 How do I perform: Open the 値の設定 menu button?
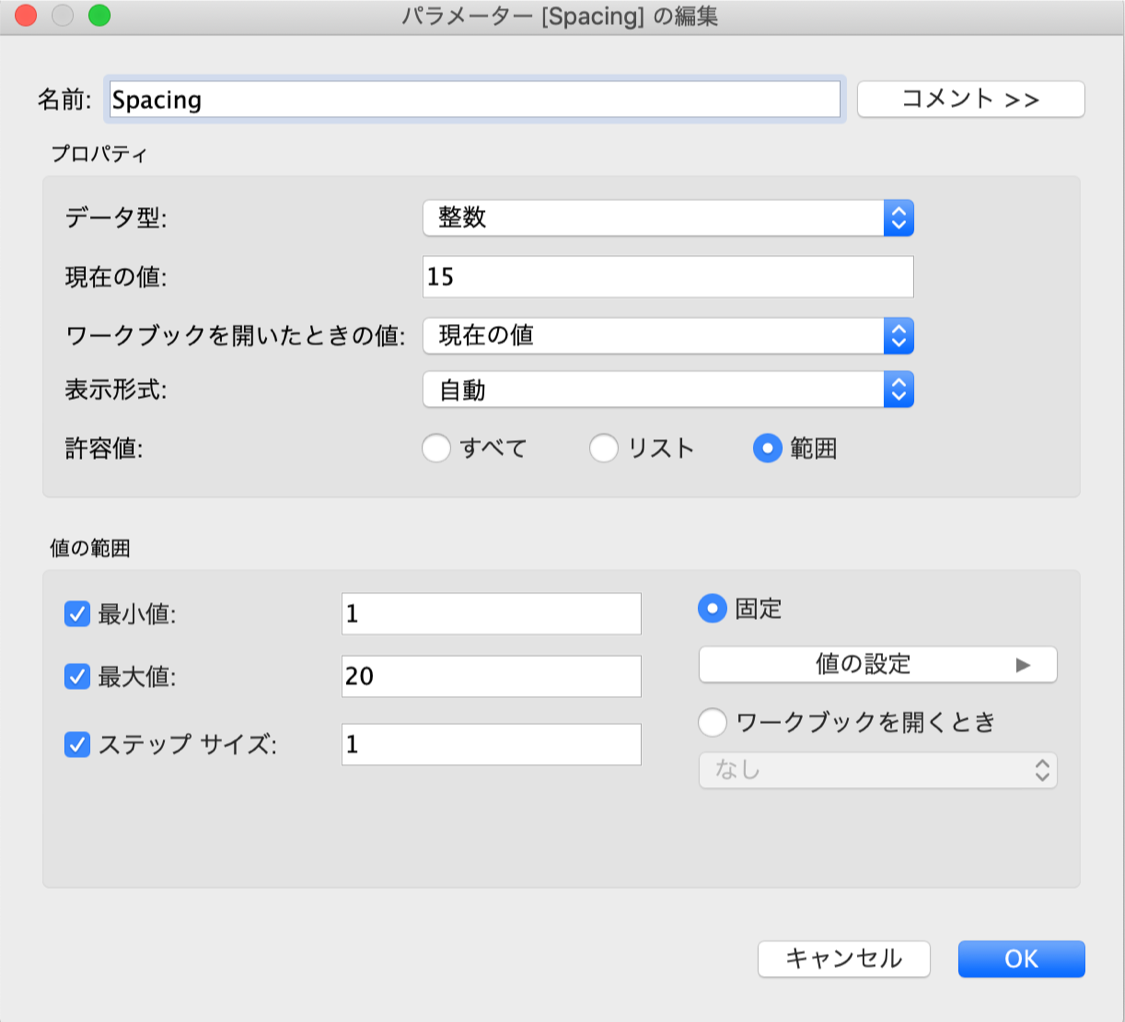click(877, 664)
